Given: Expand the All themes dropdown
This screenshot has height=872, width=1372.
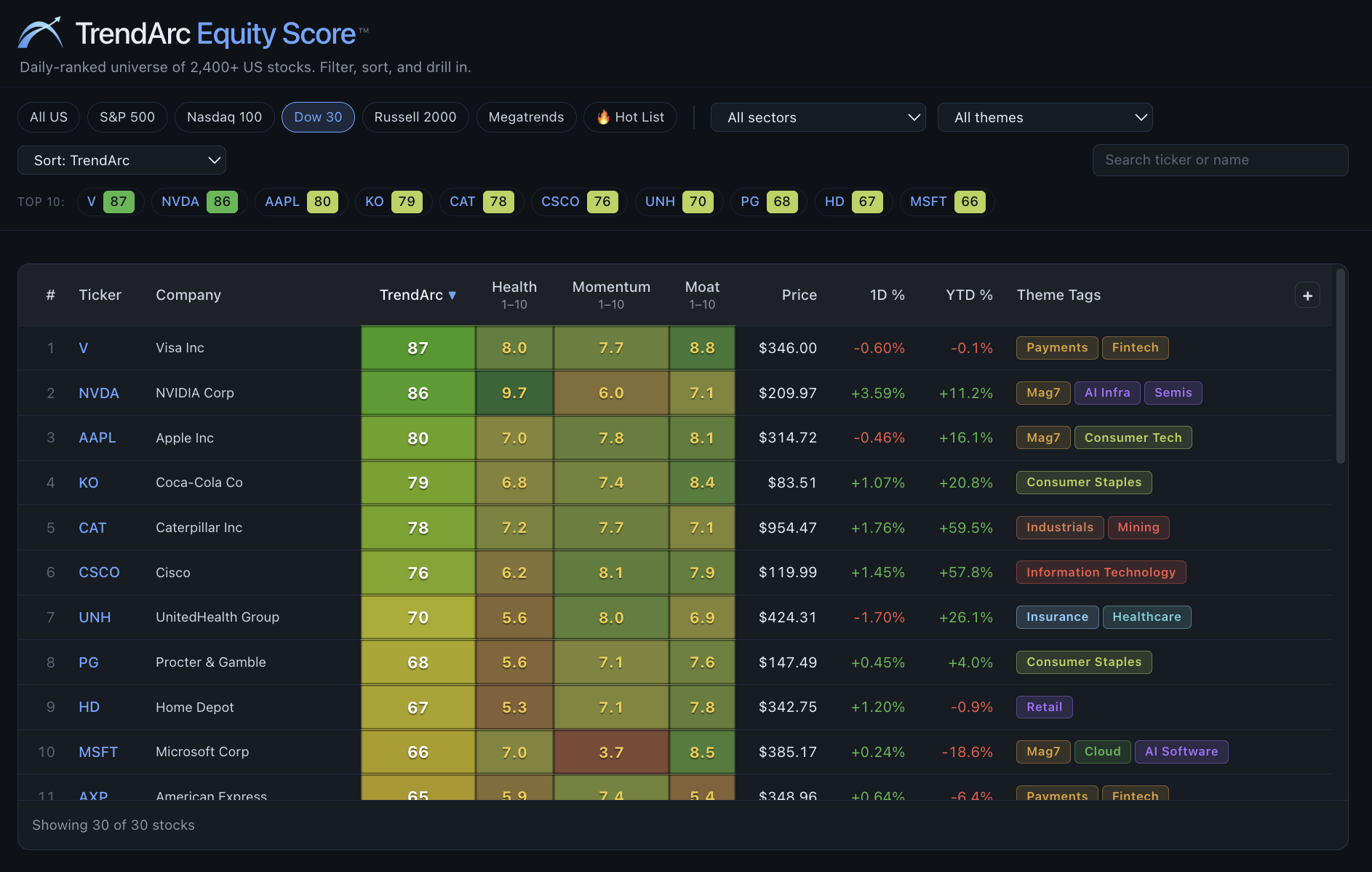Looking at the screenshot, I should point(1045,117).
